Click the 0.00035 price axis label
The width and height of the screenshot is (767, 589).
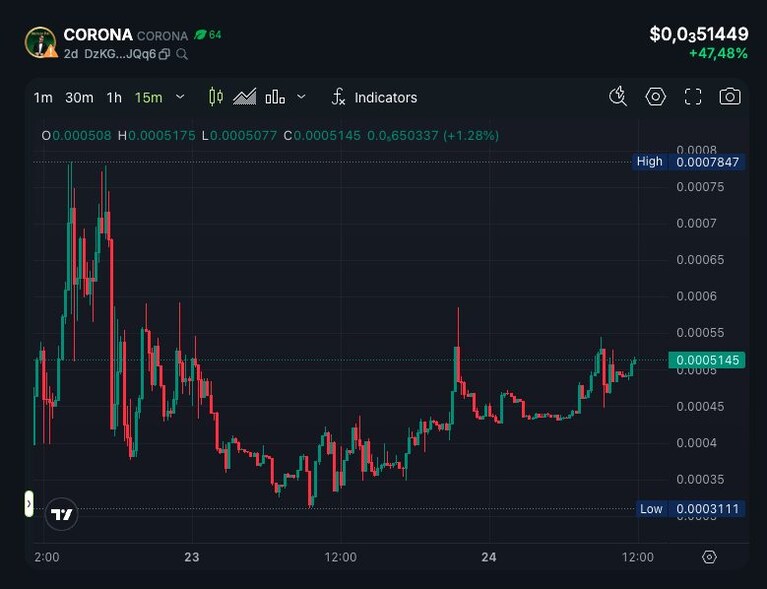coord(700,479)
